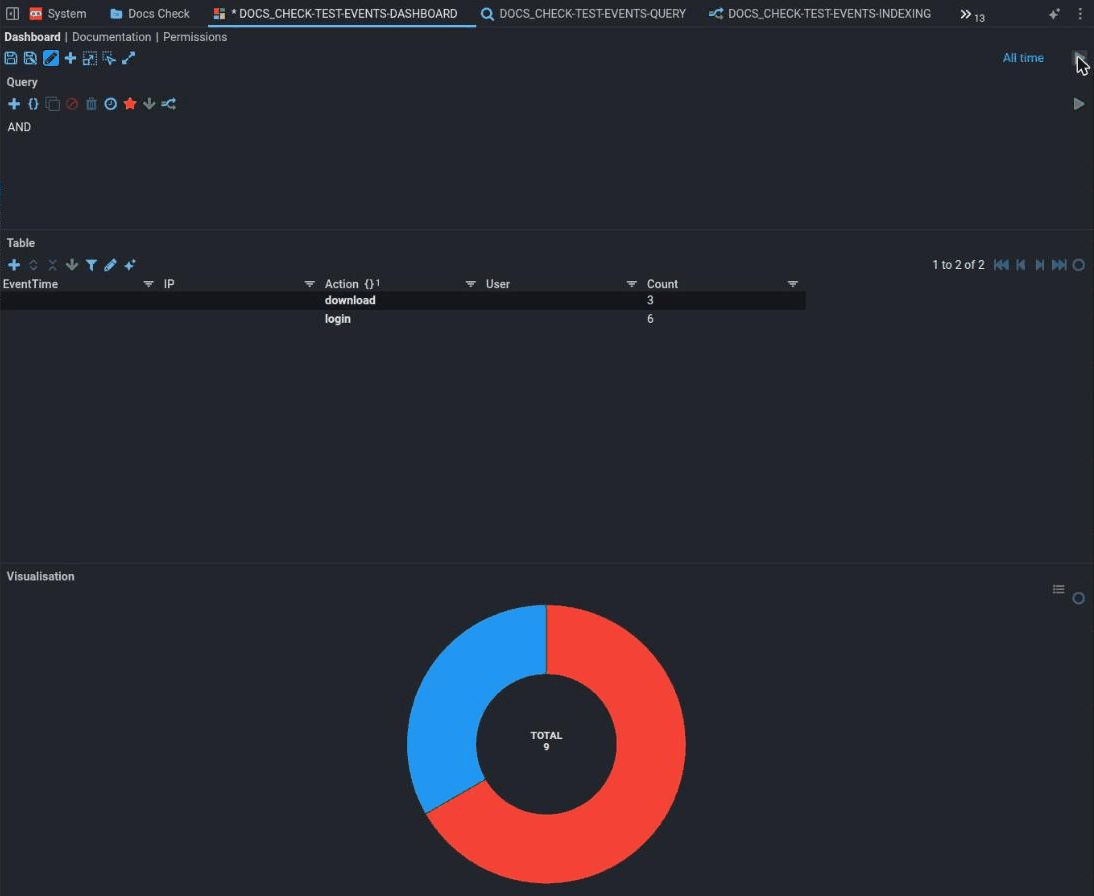Select the login table row
Screen dimensions: 1094x896
click(403, 319)
